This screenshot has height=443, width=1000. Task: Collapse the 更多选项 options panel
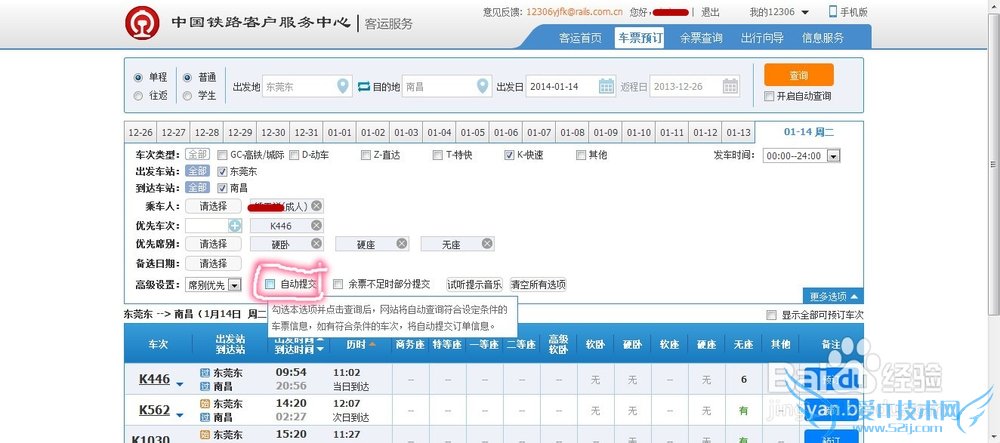coord(832,297)
